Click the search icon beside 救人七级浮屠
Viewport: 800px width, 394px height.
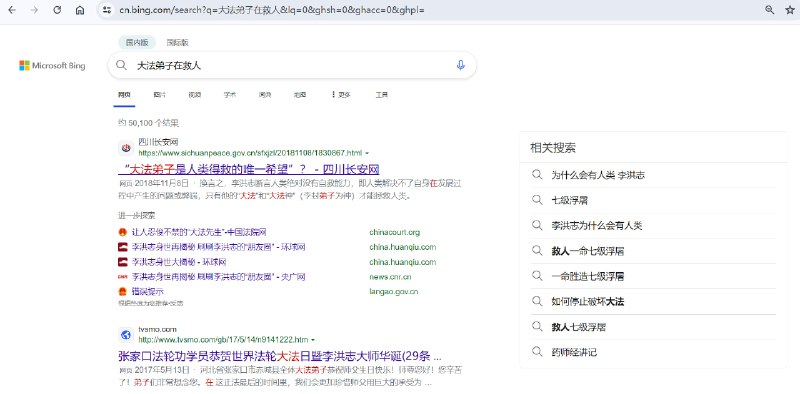click(x=537, y=326)
